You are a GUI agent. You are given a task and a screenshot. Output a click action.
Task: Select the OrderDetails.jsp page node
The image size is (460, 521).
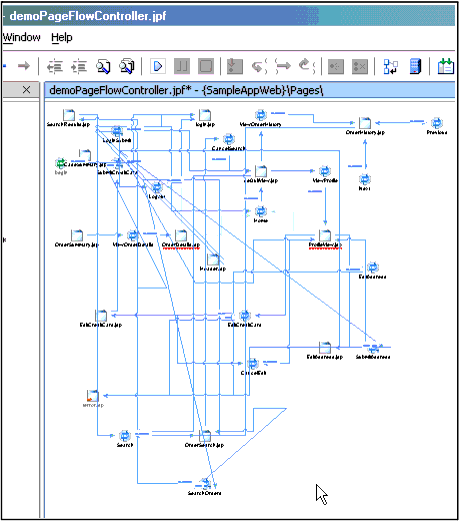181,235
